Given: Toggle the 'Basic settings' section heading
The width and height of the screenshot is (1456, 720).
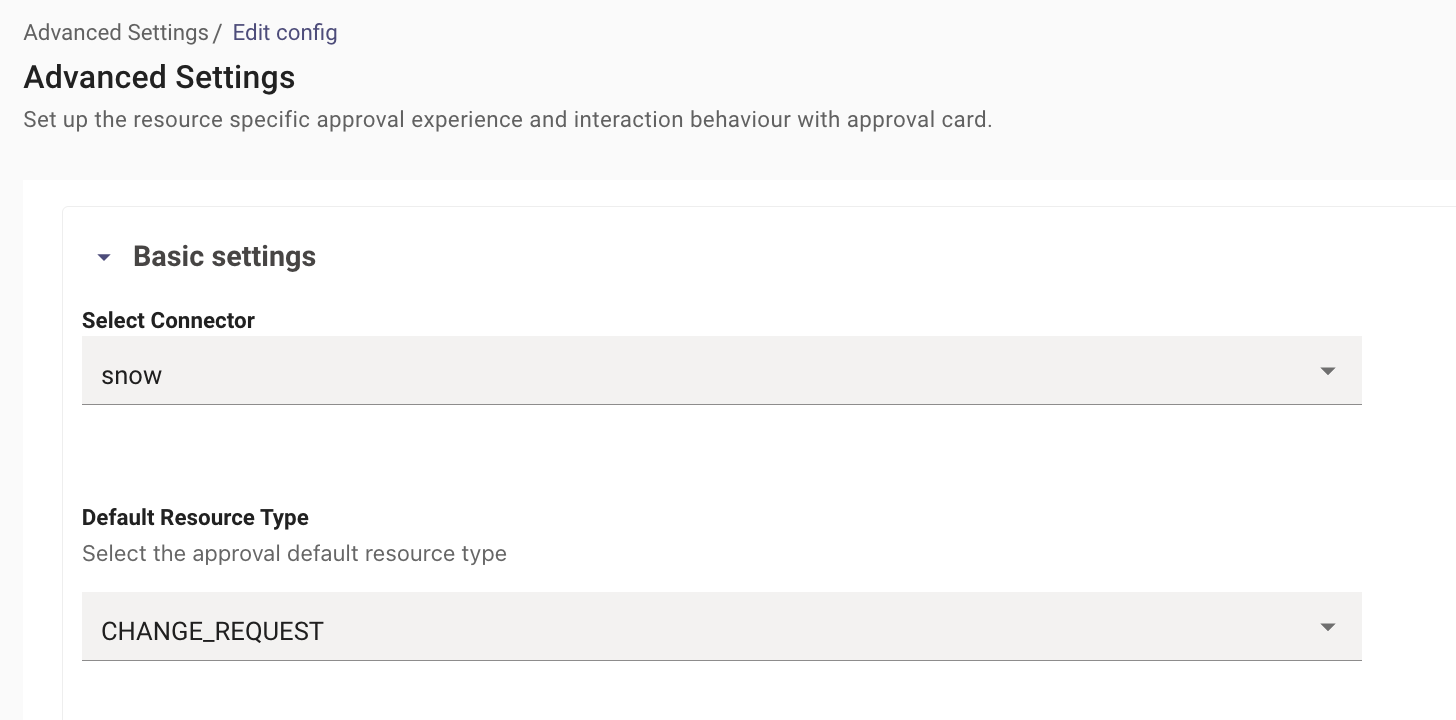Looking at the screenshot, I should tap(224, 257).
